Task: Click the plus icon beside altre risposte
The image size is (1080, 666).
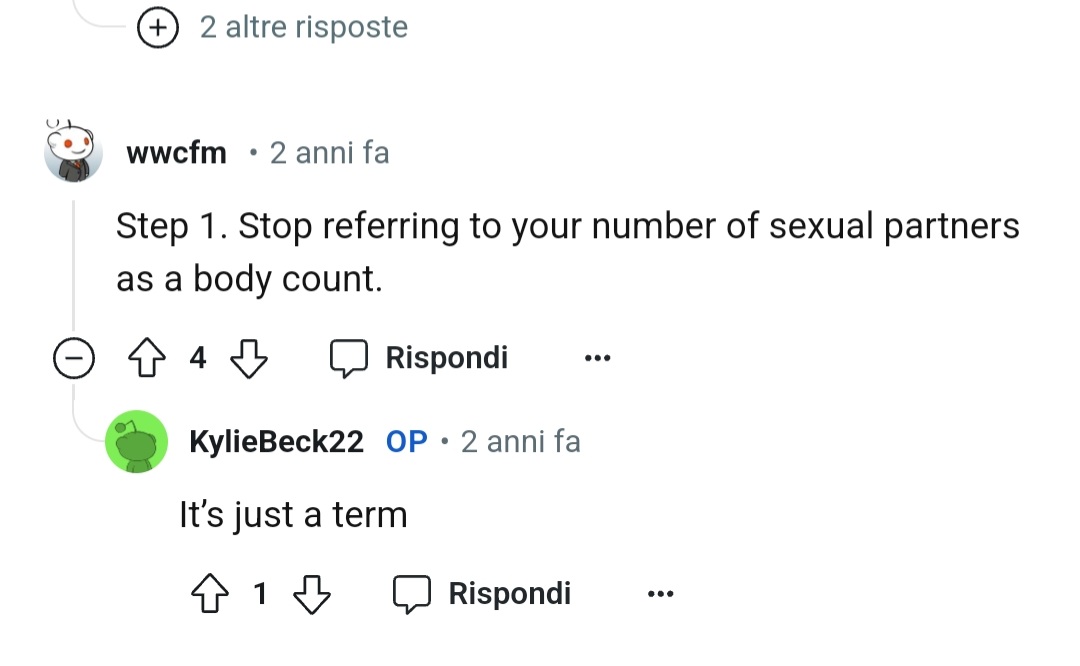Action: click(x=156, y=28)
